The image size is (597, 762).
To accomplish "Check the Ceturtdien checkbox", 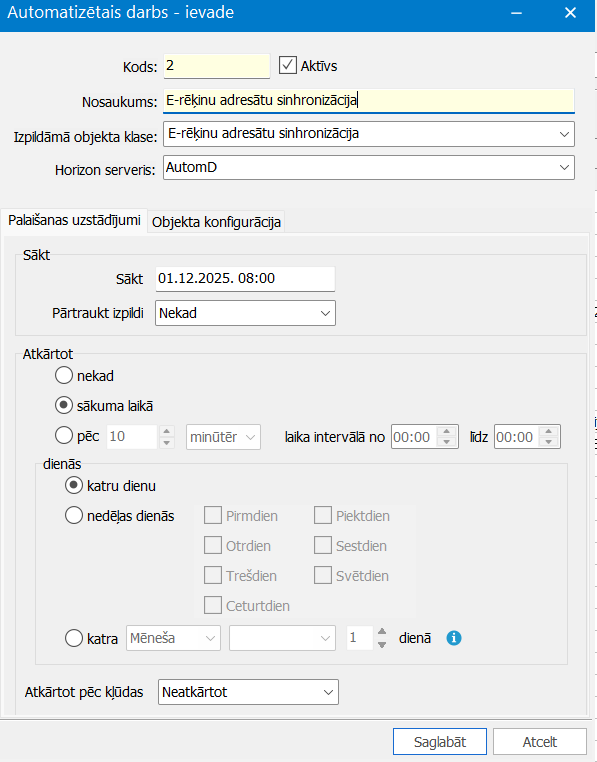I will point(213,606).
